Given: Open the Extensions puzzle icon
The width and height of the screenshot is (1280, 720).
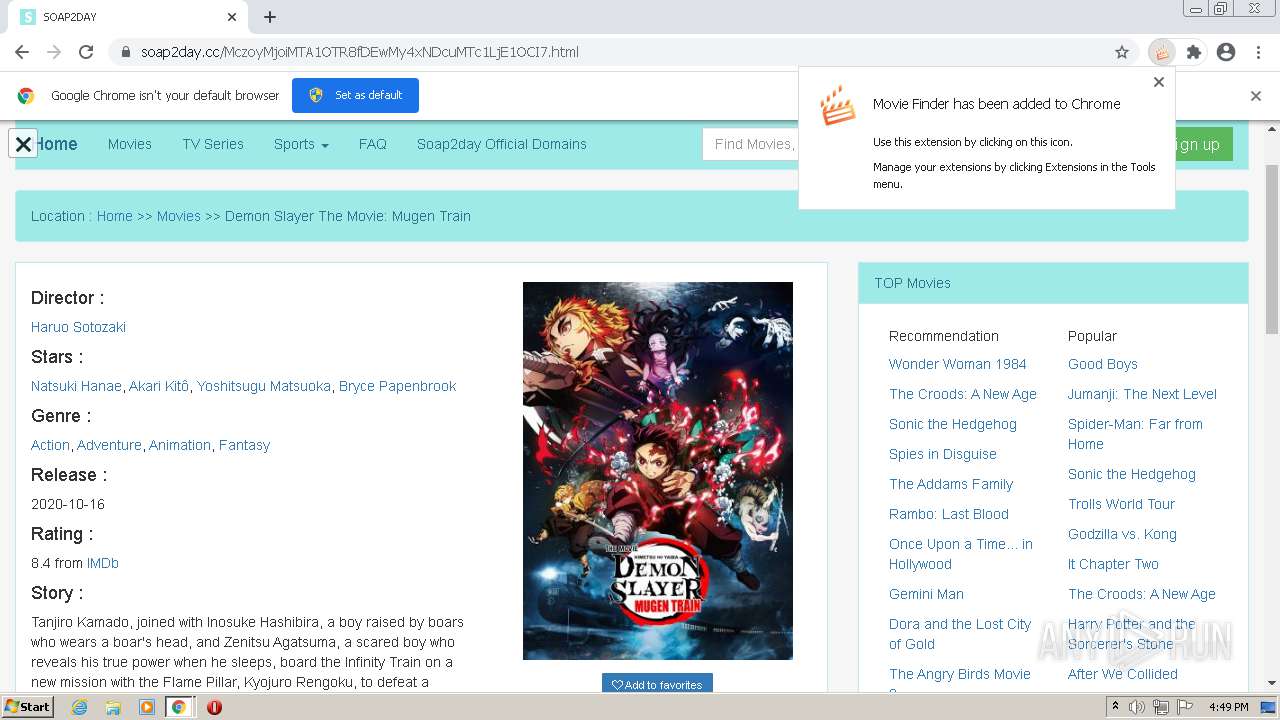Looking at the screenshot, I should pos(1193,52).
